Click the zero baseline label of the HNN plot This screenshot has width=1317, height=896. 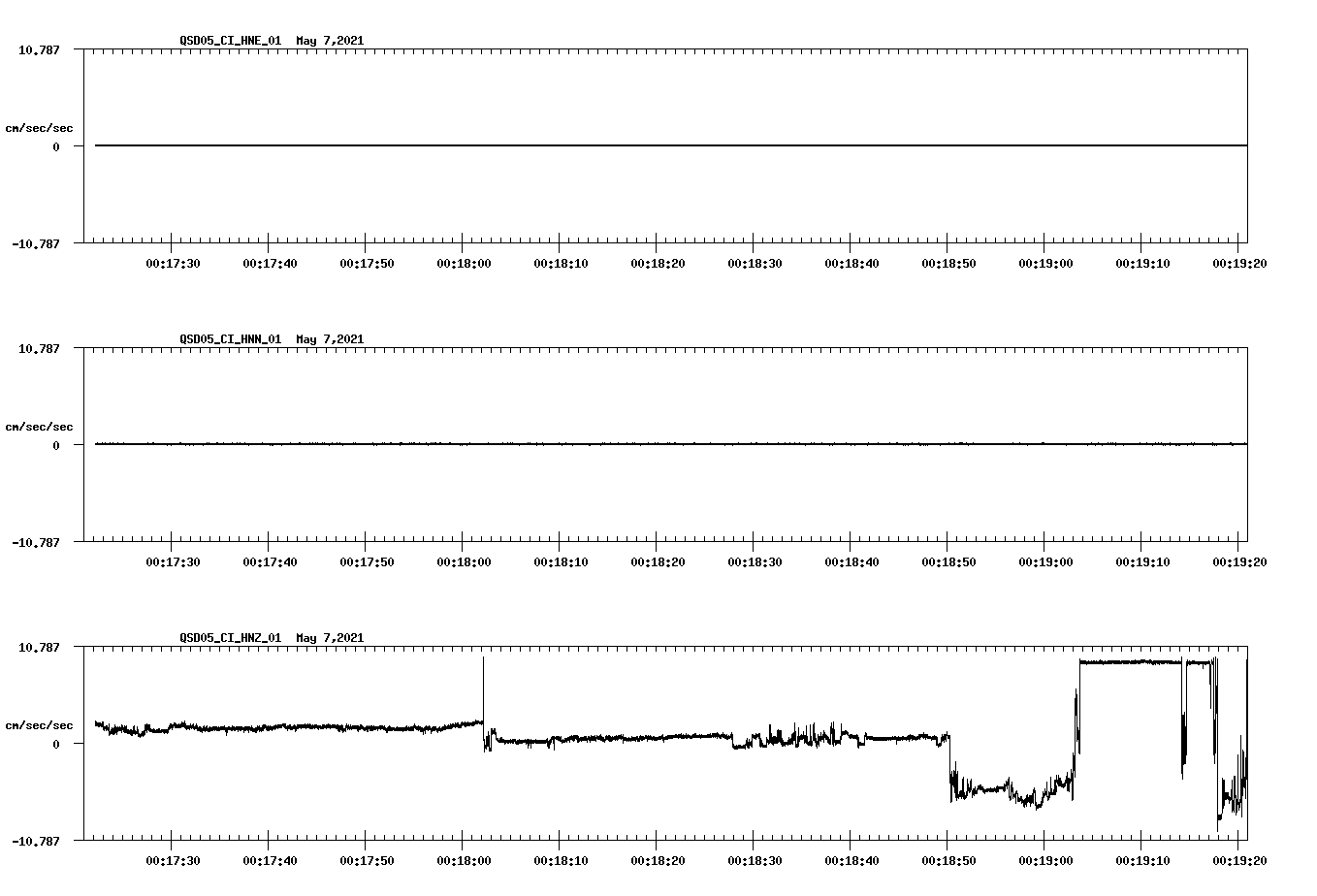(55, 446)
